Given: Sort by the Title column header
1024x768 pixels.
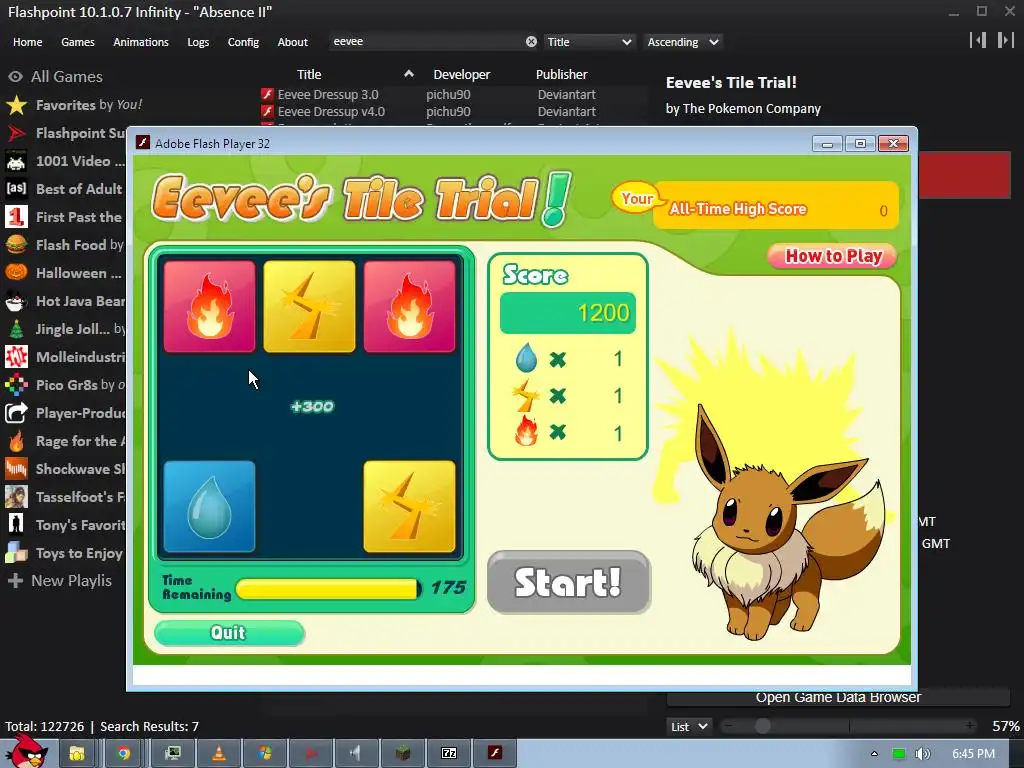Looking at the screenshot, I should [310, 74].
